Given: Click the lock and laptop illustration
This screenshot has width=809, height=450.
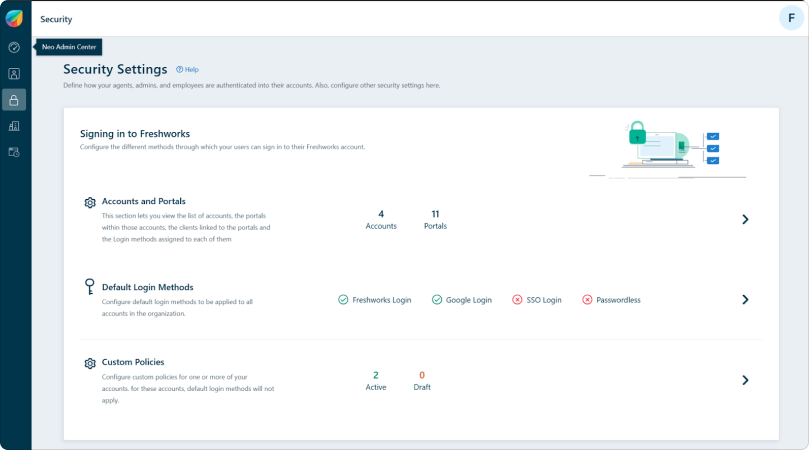Looking at the screenshot, I should [669, 149].
